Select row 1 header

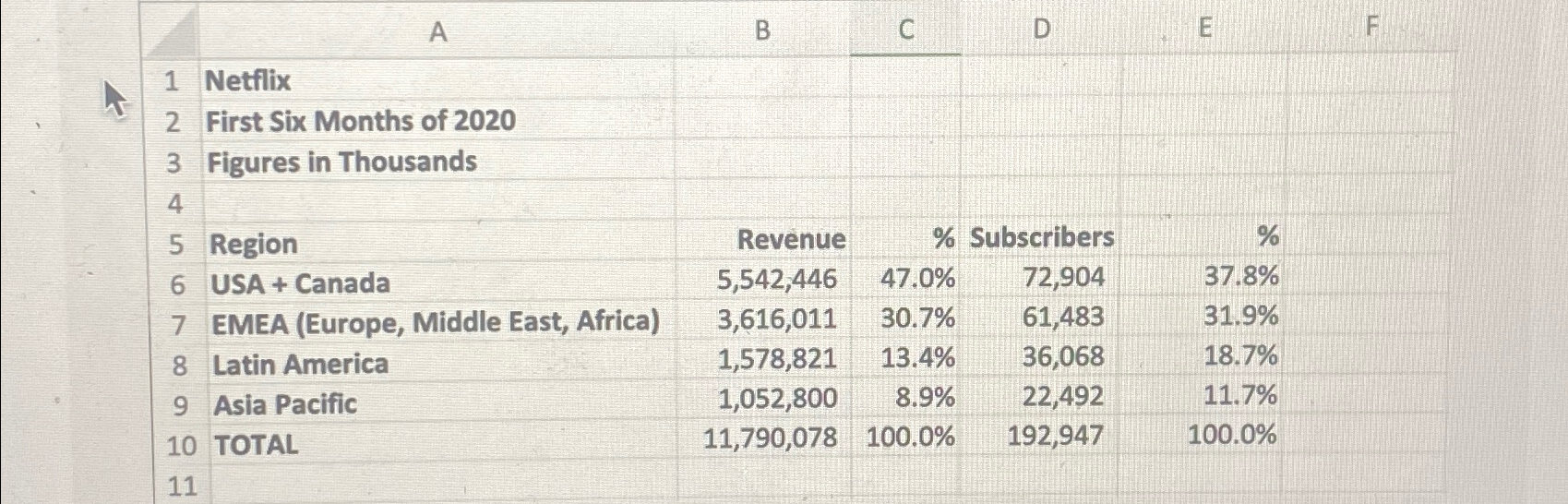tap(172, 81)
